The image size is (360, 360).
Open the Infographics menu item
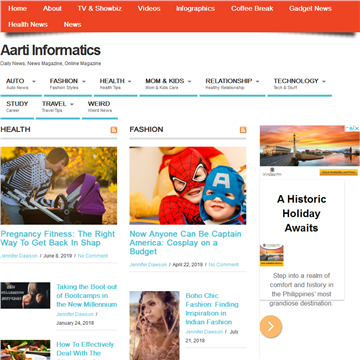click(195, 9)
